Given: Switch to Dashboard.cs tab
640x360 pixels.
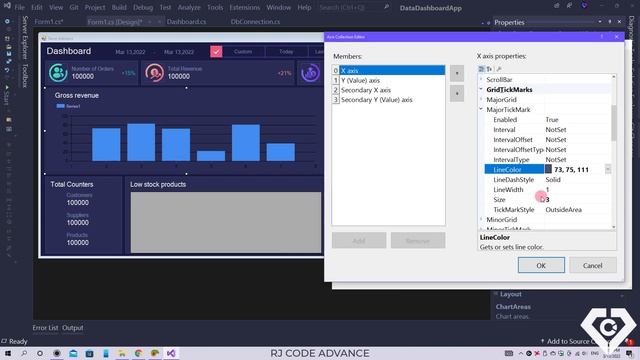Looking at the screenshot, I should 187,22.
